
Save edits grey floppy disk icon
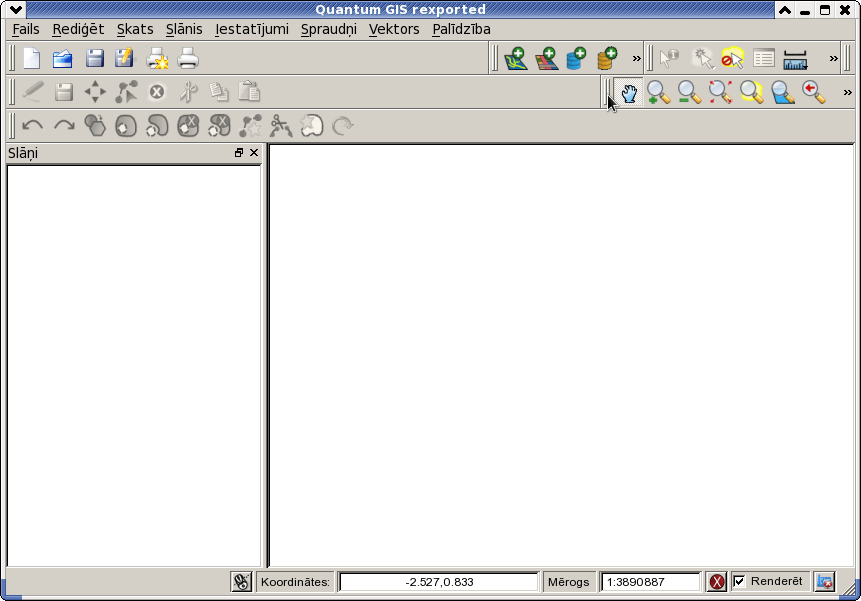pos(64,92)
